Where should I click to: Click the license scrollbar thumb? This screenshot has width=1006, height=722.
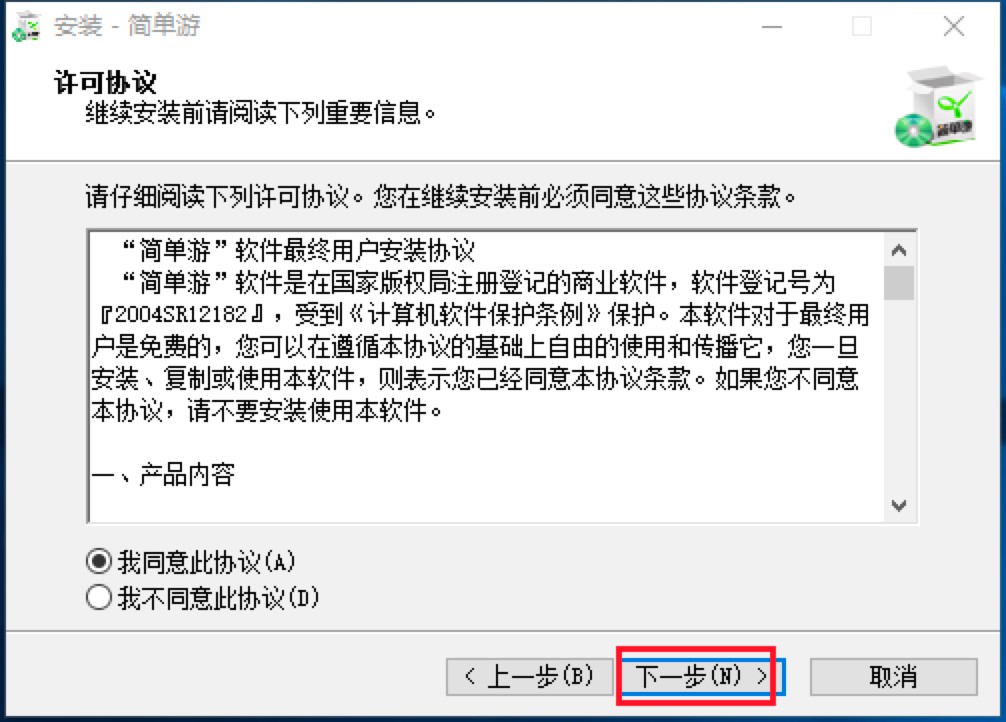[899, 282]
